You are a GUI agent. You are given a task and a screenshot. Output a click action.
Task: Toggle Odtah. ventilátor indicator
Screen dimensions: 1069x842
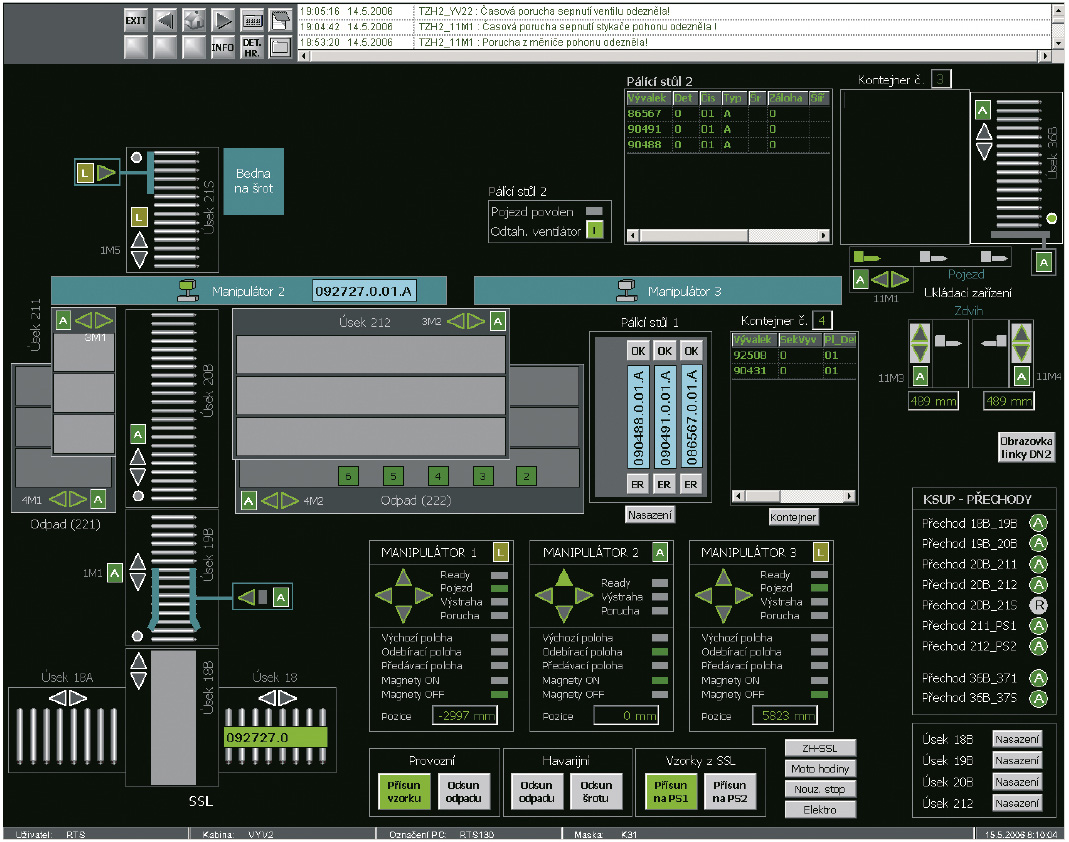pos(597,231)
